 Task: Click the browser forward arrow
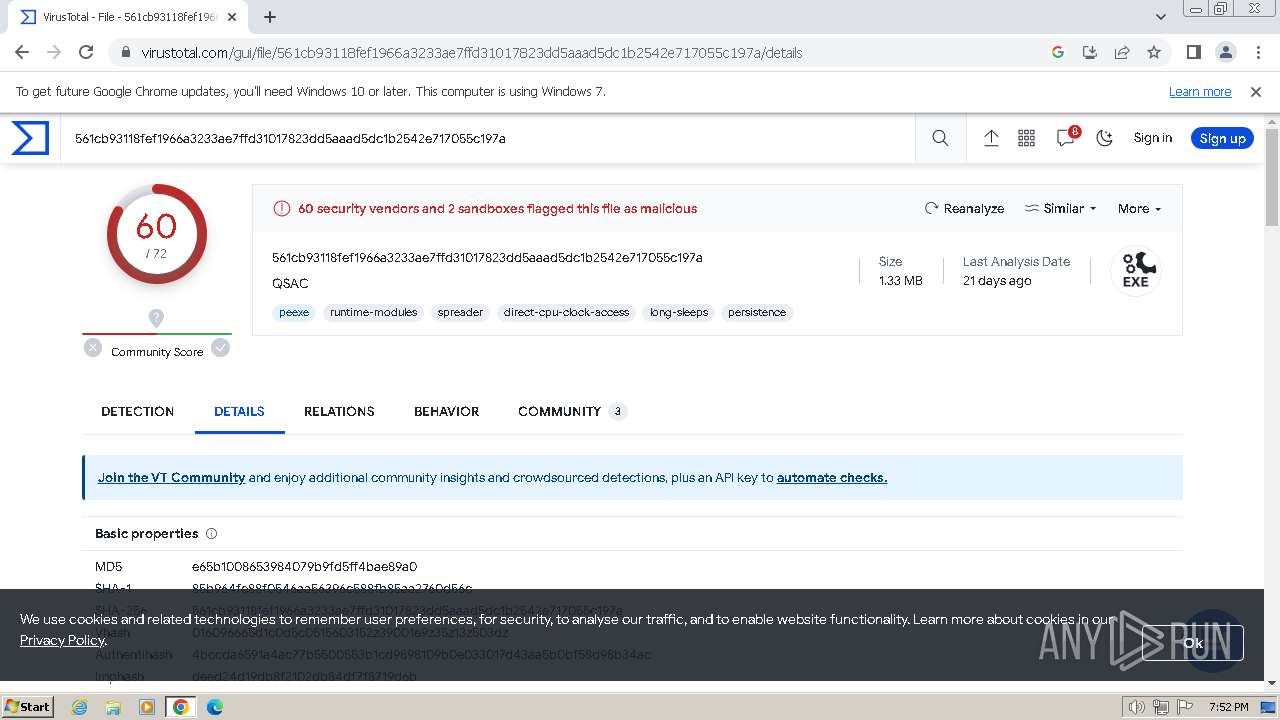pos(54,52)
